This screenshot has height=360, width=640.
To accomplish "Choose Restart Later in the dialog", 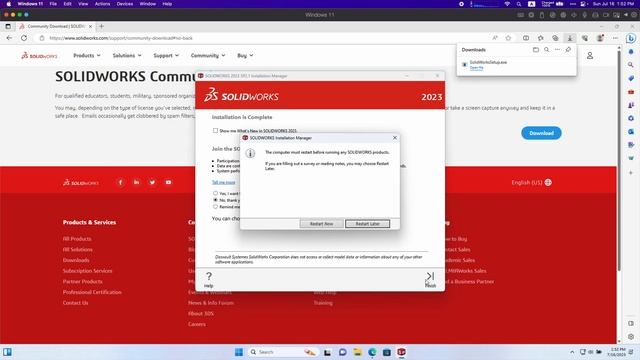I will click(x=367, y=224).
